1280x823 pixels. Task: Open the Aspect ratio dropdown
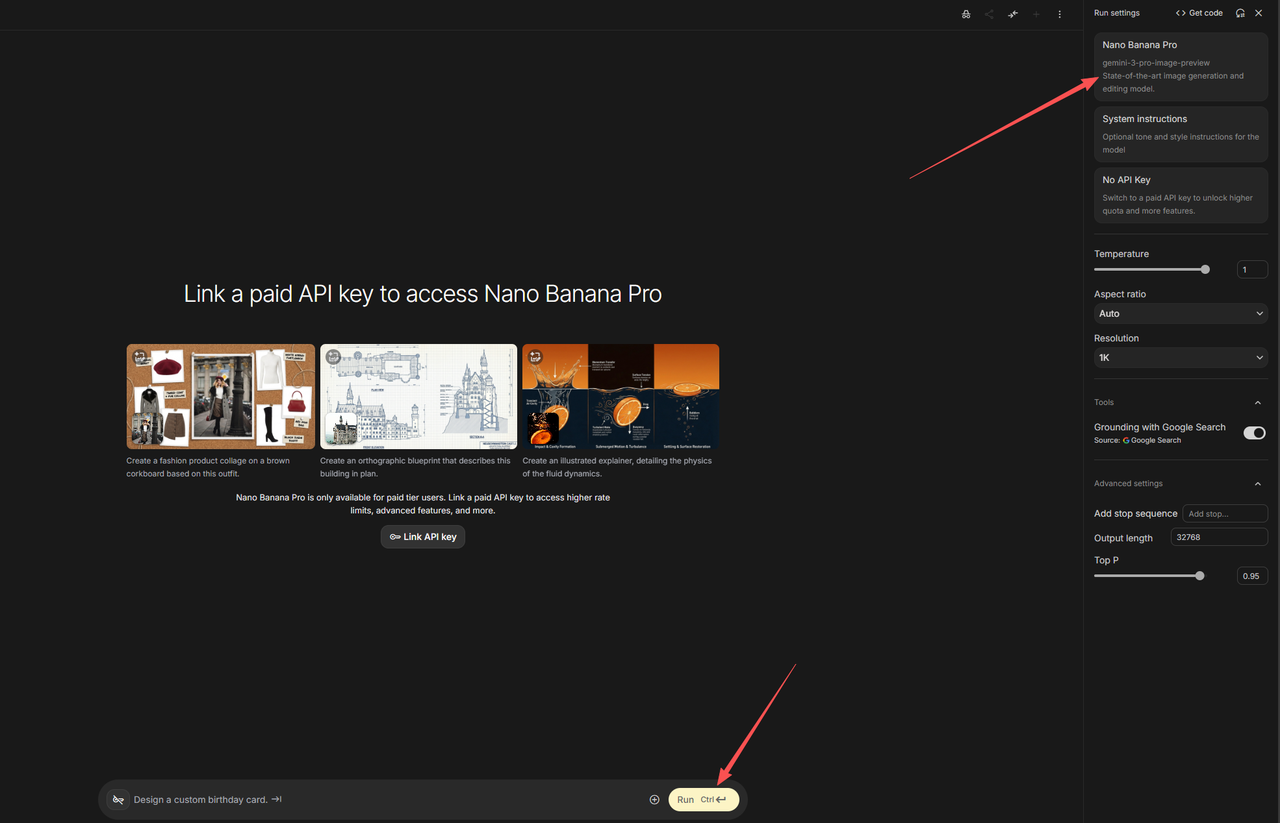click(x=1180, y=314)
